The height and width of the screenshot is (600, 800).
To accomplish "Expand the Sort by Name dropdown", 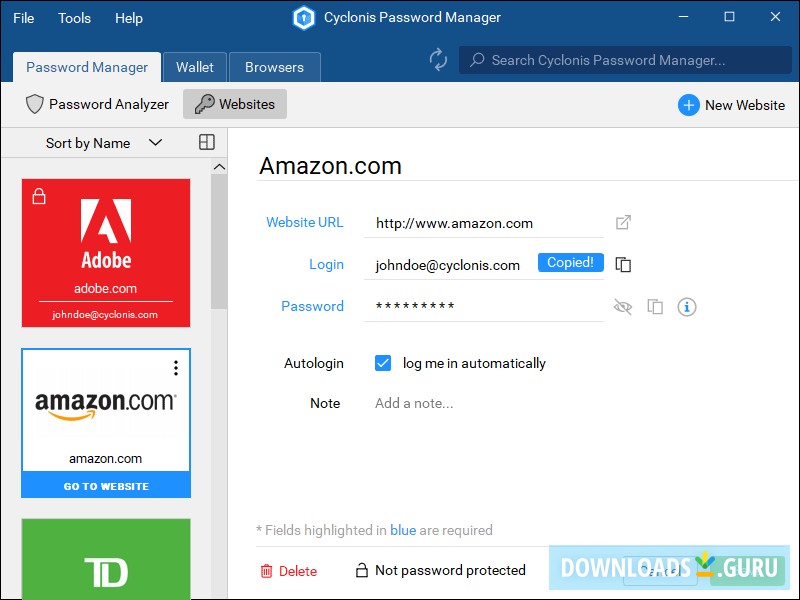I will click(x=155, y=142).
